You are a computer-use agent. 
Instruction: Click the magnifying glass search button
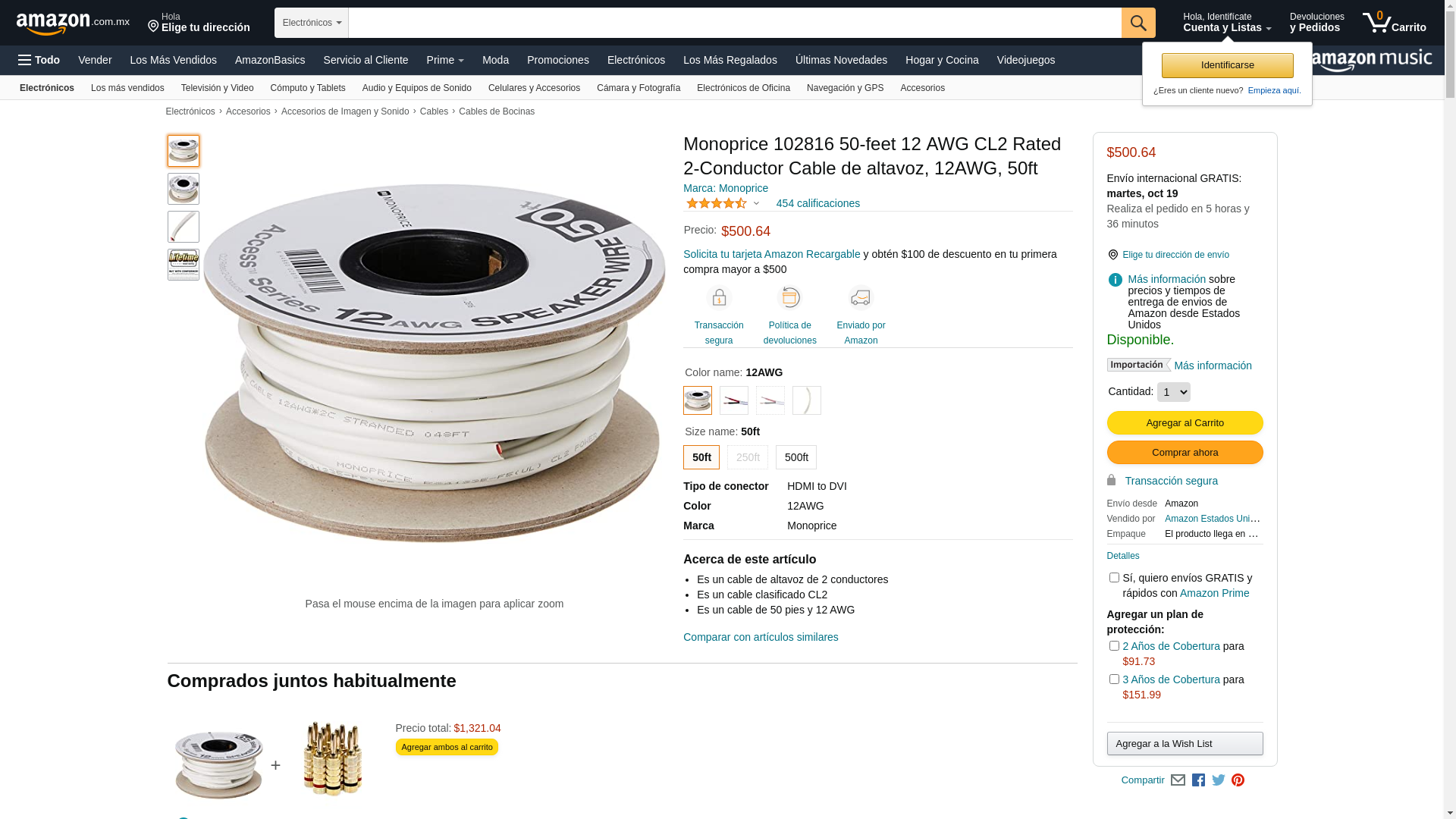pyautogui.click(x=1138, y=23)
